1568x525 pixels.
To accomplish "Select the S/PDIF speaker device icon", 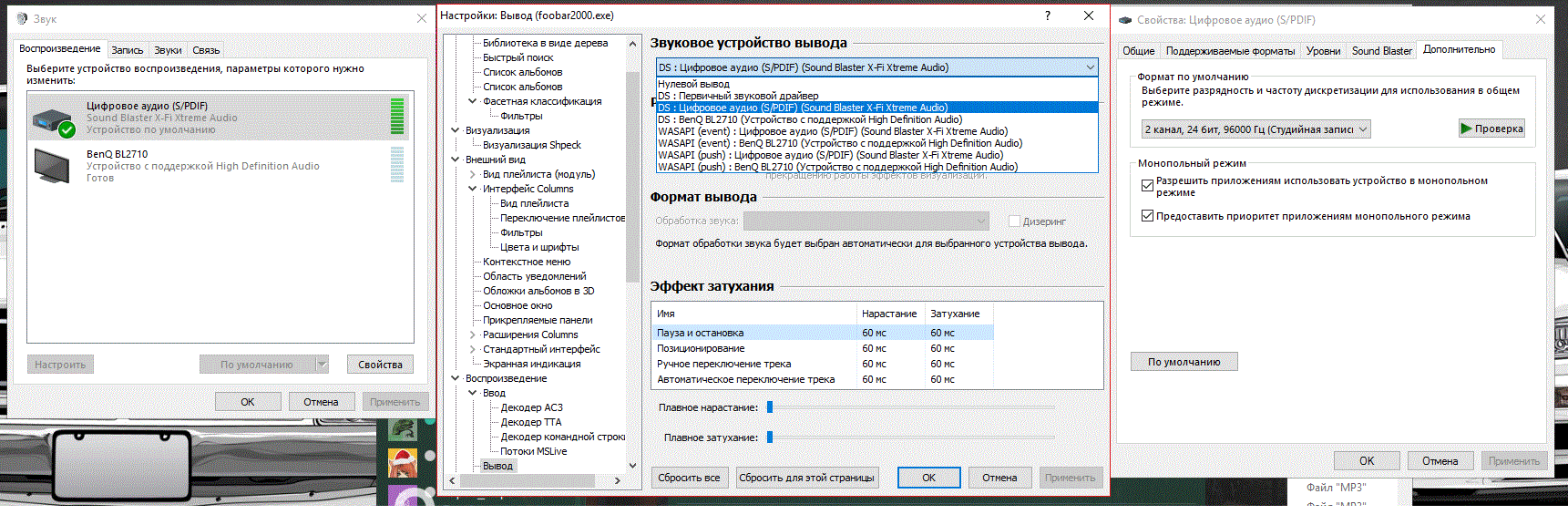I will 53,121.
